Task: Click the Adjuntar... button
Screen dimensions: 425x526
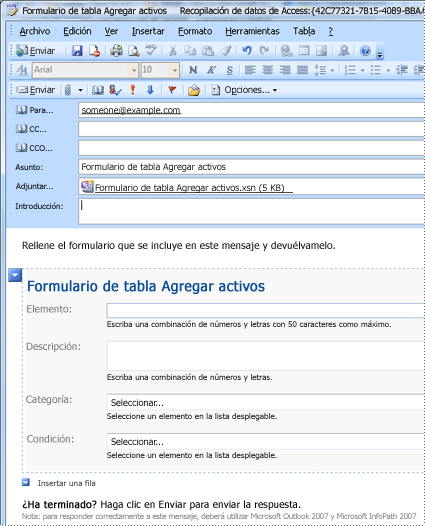Action: click(x=34, y=186)
